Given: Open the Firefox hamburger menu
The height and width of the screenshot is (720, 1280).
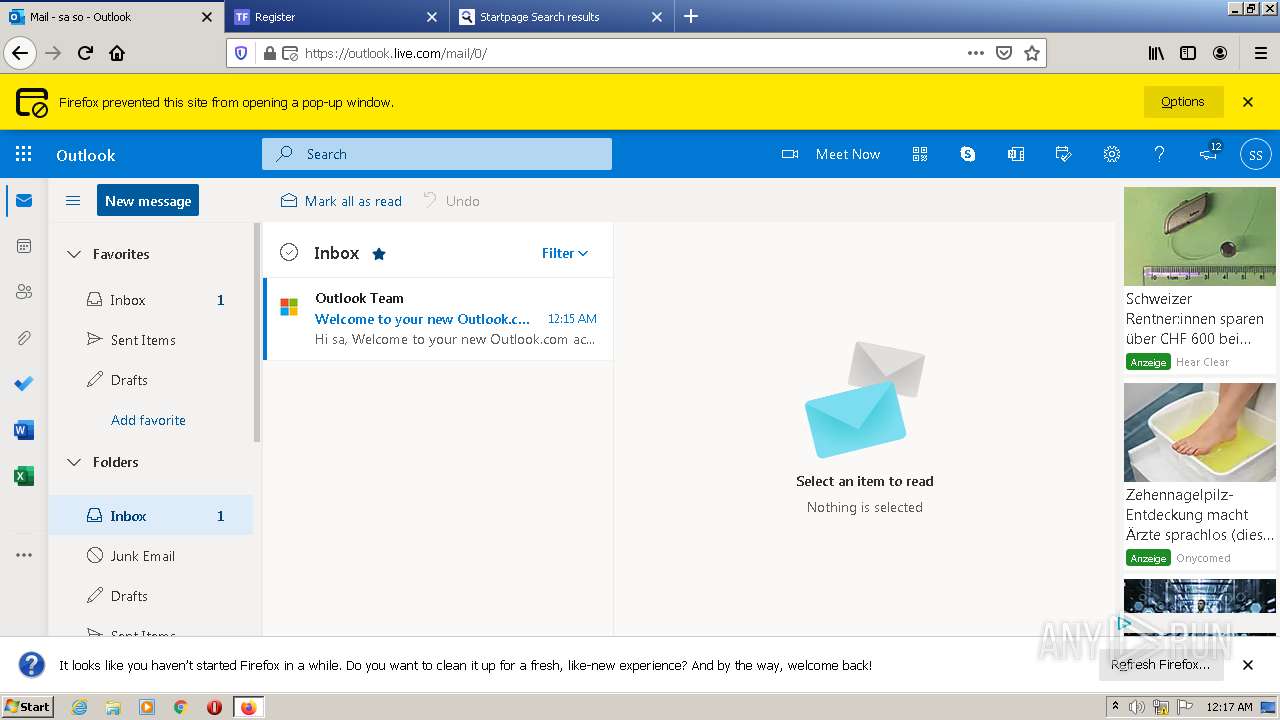Looking at the screenshot, I should (x=1260, y=53).
